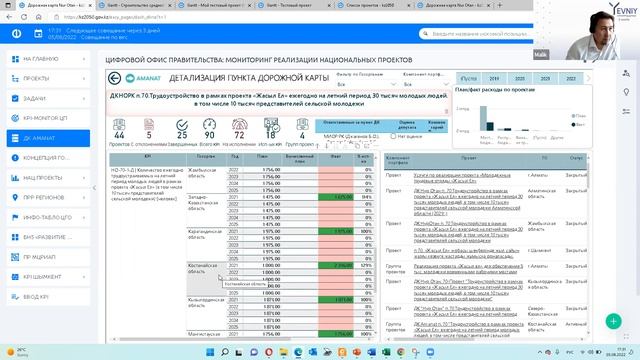Viewport: 640px width, 360px height.
Task: Open 'KPI-MONITOR ЦП' in the sidebar
Action: pyautogui.click(x=48, y=118)
